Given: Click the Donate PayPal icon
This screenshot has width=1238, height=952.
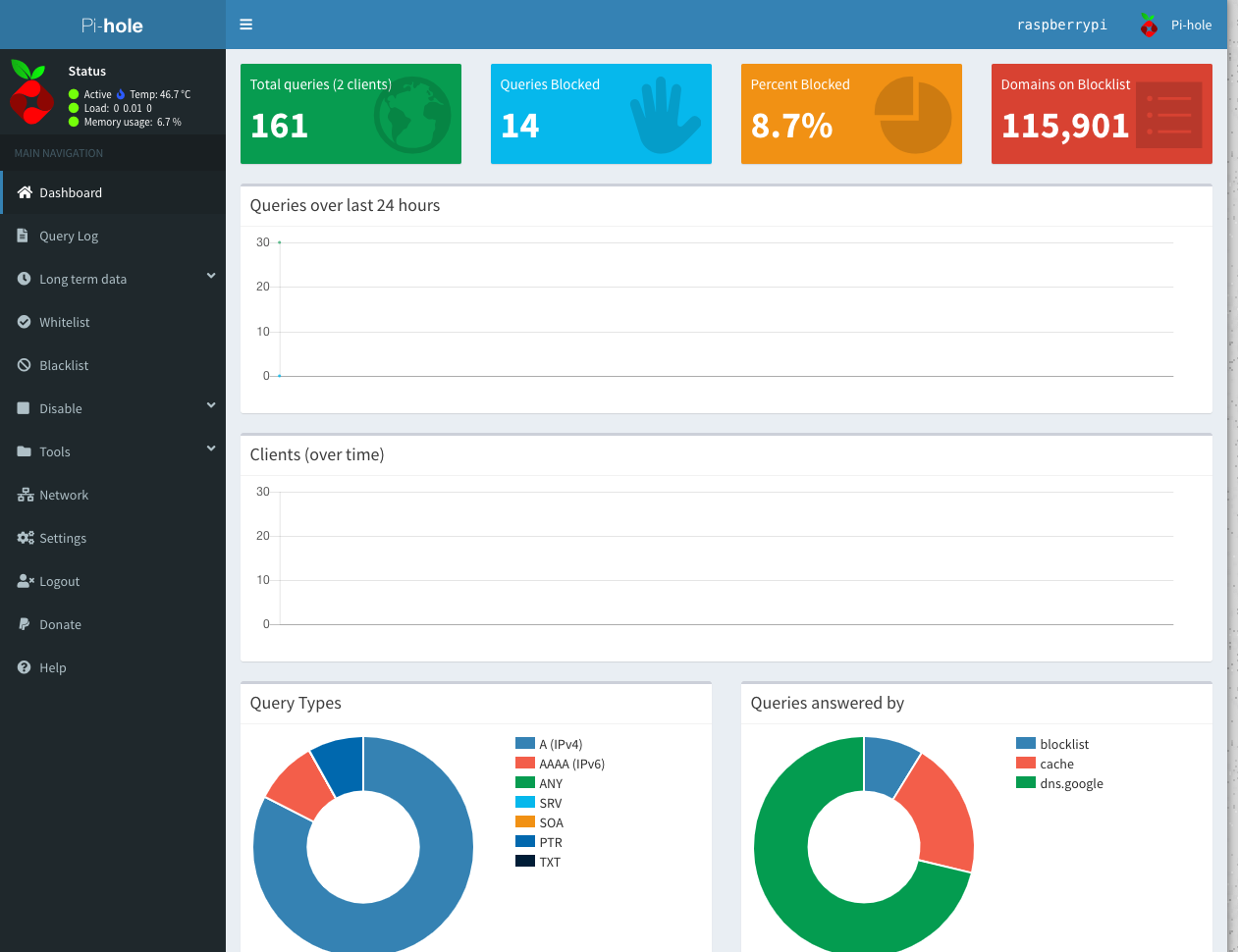Looking at the screenshot, I should tap(24, 624).
